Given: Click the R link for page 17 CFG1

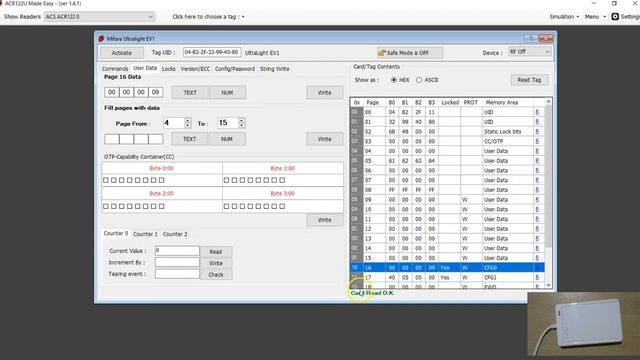Looking at the screenshot, I should tap(537, 277).
